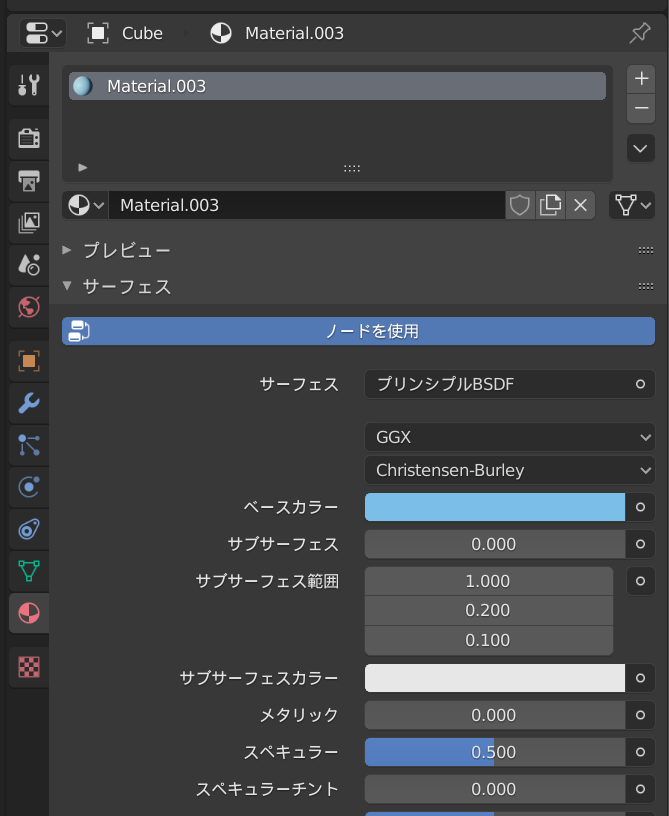The height and width of the screenshot is (816, 669).
Task: Open the GGX distribution dropdown
Action: click(x=510, y=437)
